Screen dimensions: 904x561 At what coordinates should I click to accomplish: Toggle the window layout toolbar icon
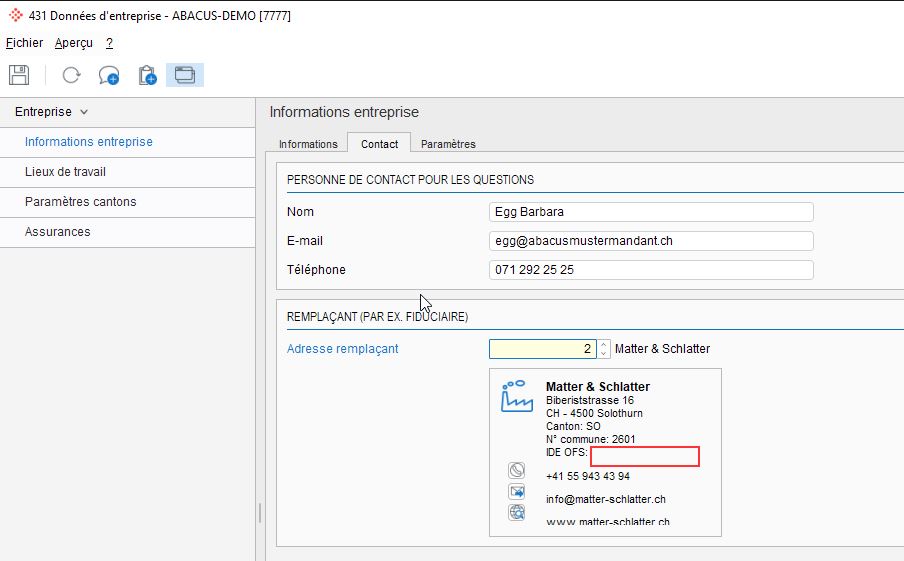point(185,75)
